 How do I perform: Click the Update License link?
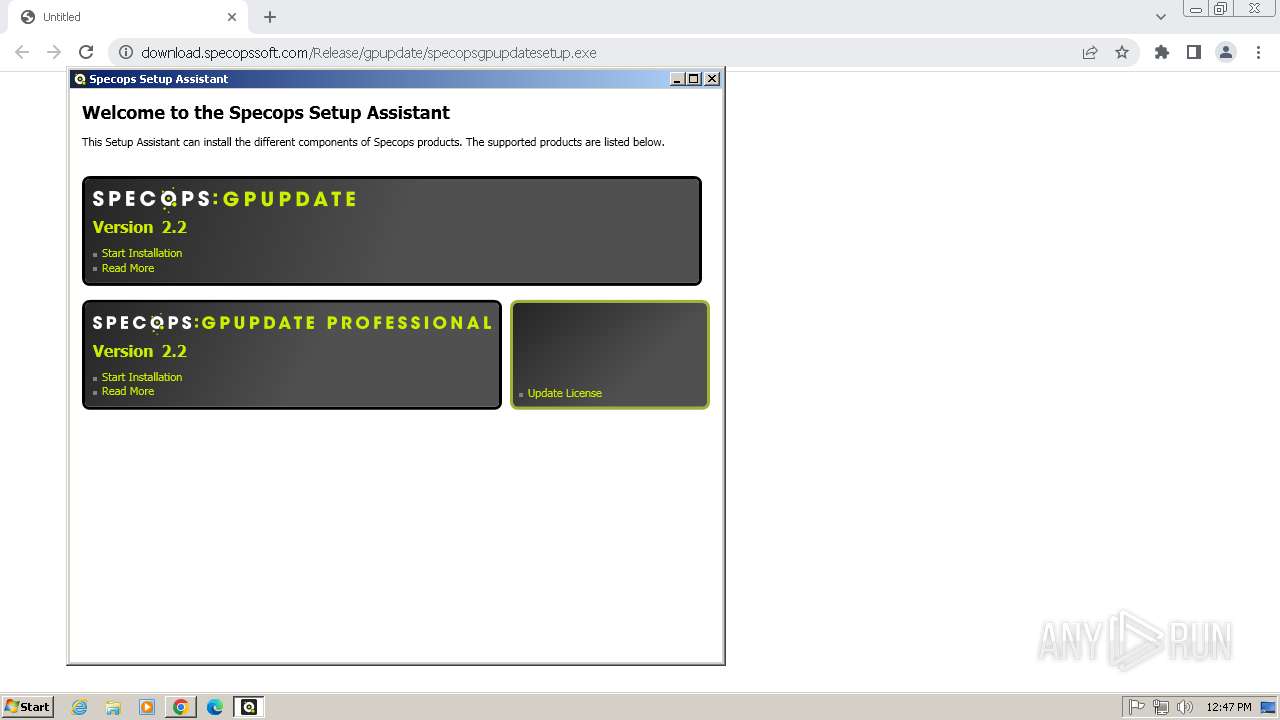click(565, 393)
